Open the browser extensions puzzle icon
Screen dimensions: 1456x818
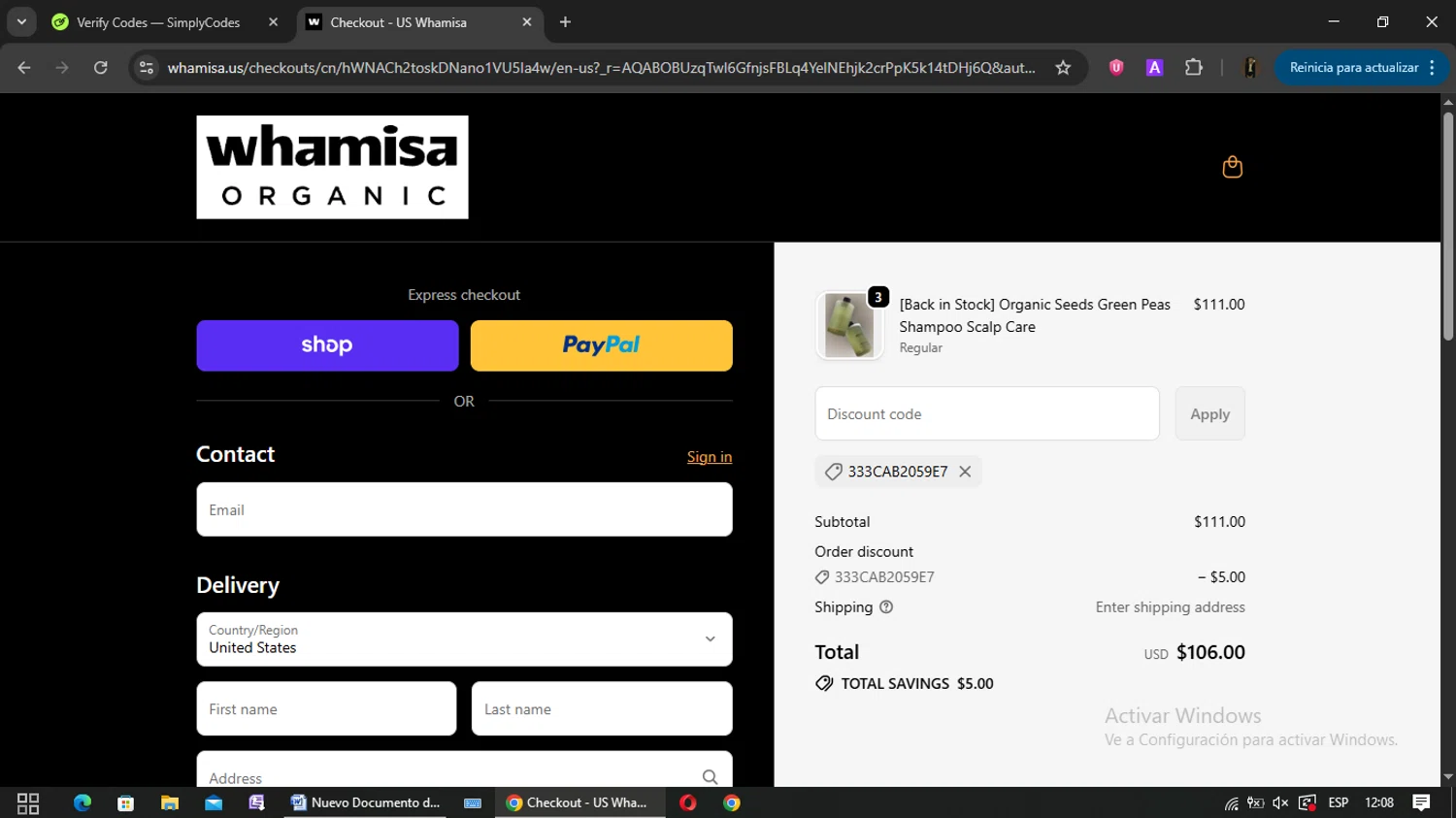[1194, 68]
